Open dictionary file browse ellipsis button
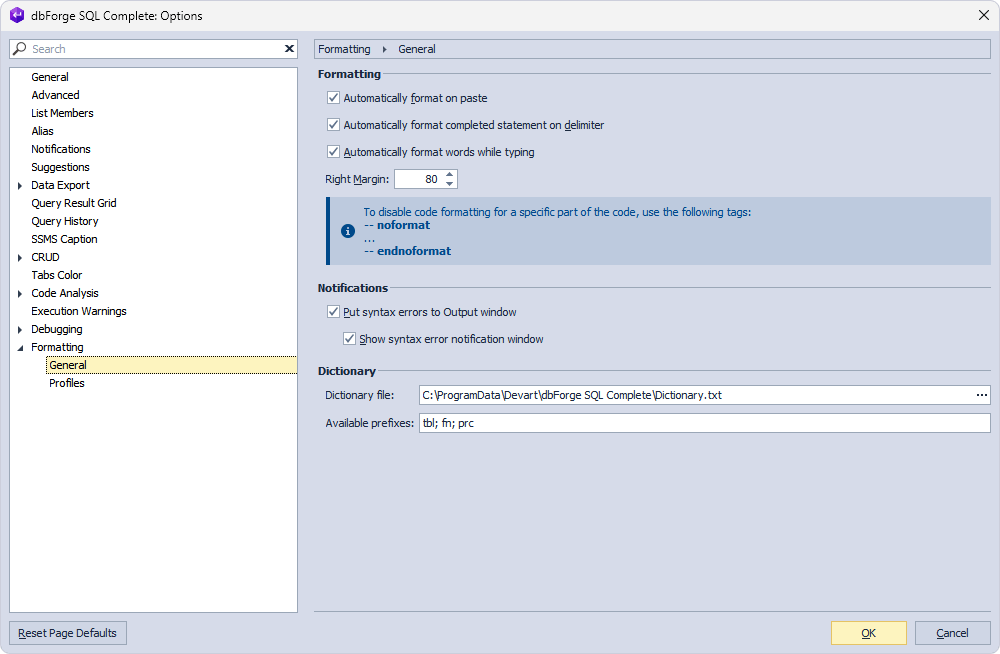This screenshot has height=654, width=1000. tap(982, 395)
